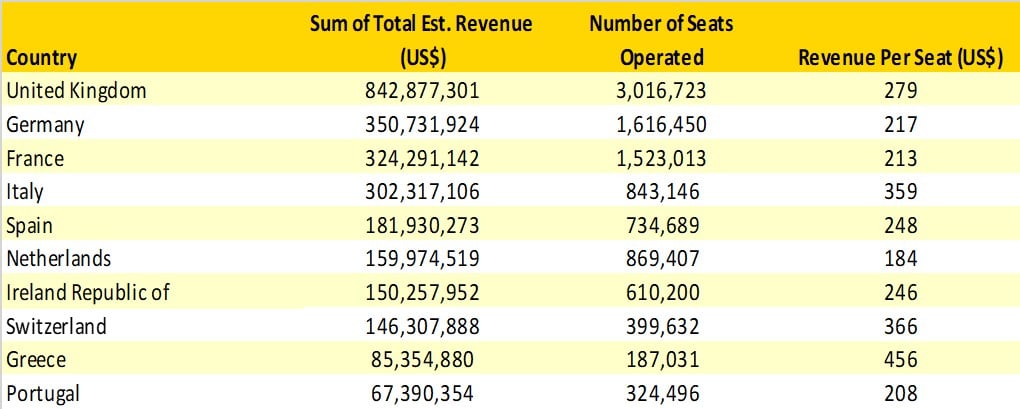
Task: Click Greece's revenue per seat value 456
Action: pos(900,360)
